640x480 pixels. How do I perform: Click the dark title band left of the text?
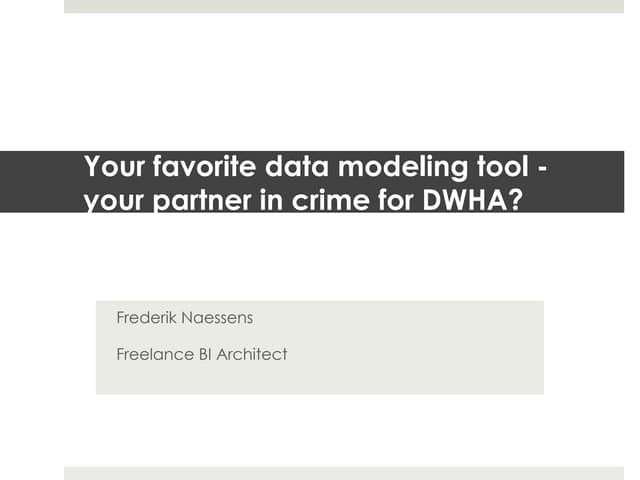tap(40, 181)
